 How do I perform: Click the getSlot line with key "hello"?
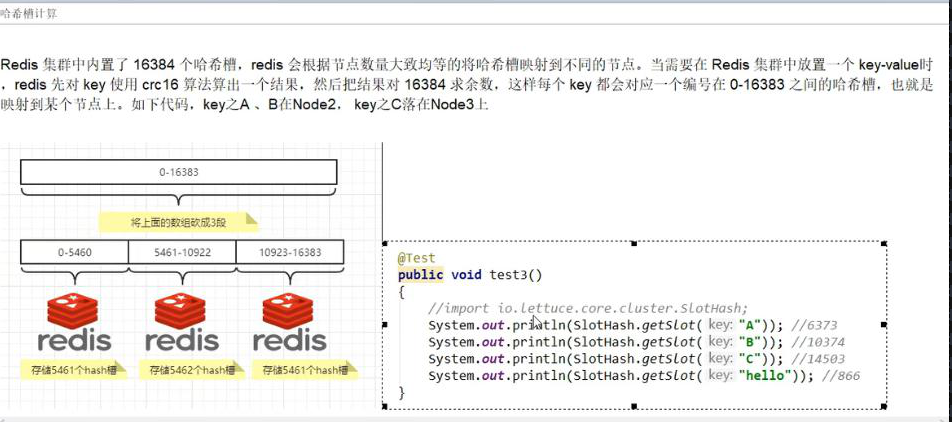[x=644, y=376]
